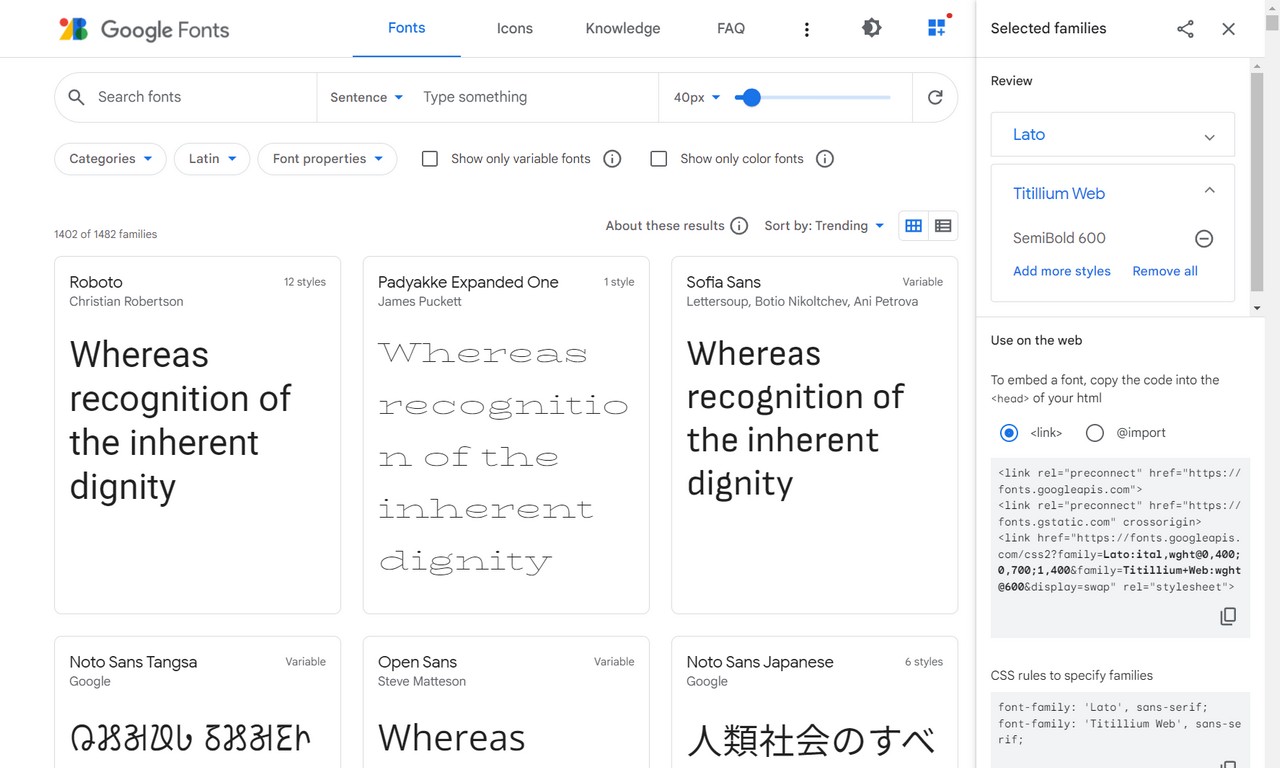Open the Padyakke Expanded One font card

tap(506, 435)
